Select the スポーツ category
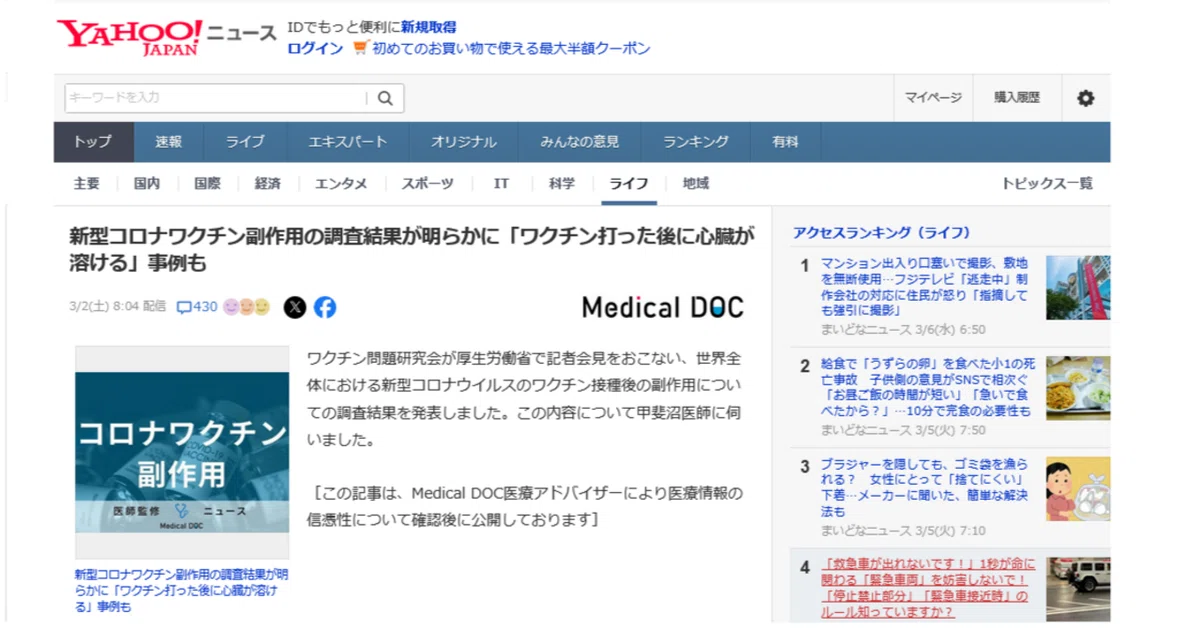Screen dimensions: 1200x628 coord(427,184)
